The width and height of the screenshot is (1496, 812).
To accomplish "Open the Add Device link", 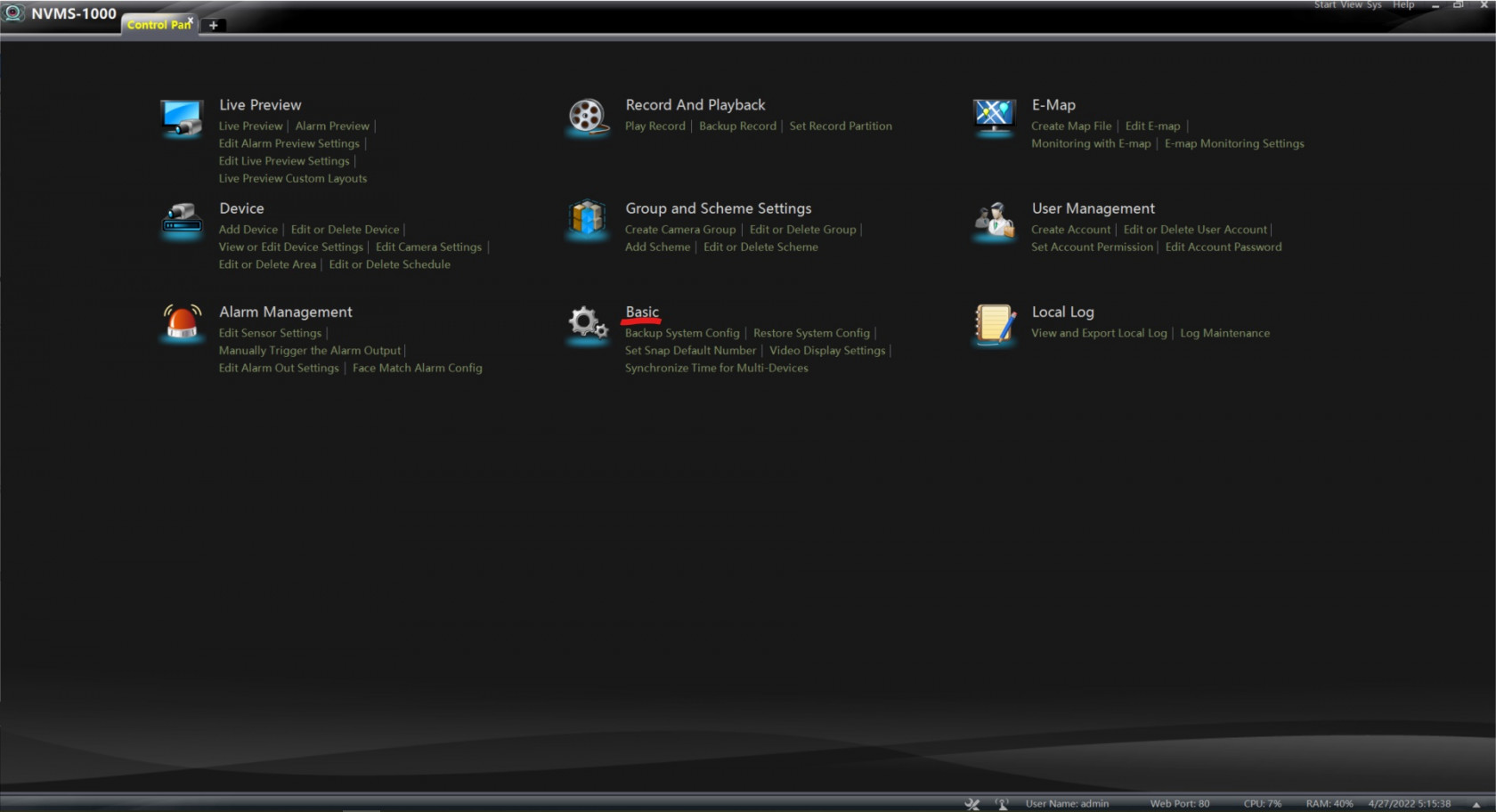I will pos(248,230).
